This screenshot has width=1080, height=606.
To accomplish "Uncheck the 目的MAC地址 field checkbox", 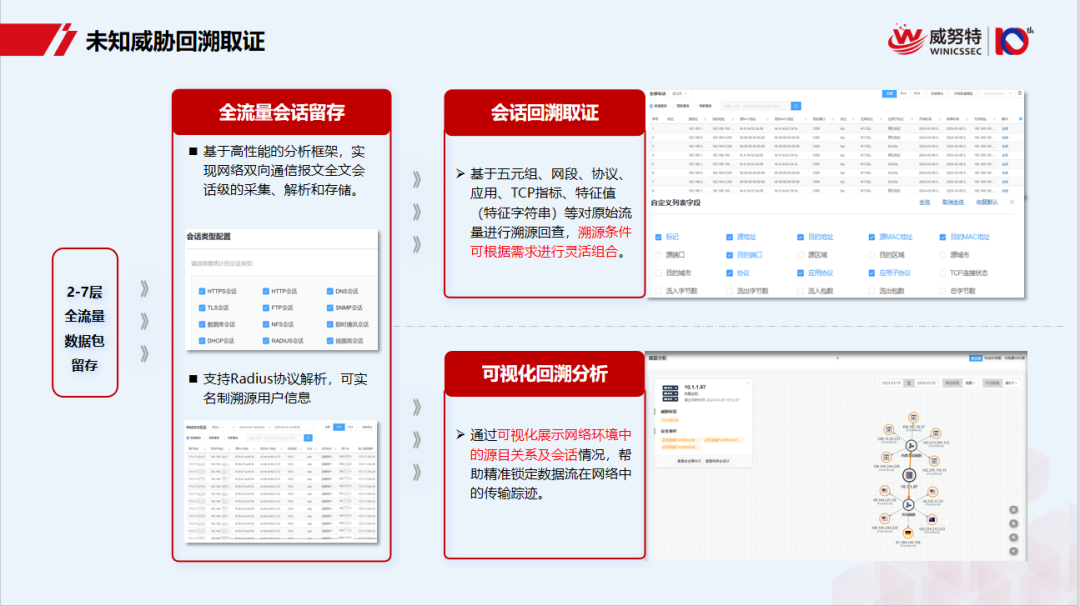I will 943,237.
